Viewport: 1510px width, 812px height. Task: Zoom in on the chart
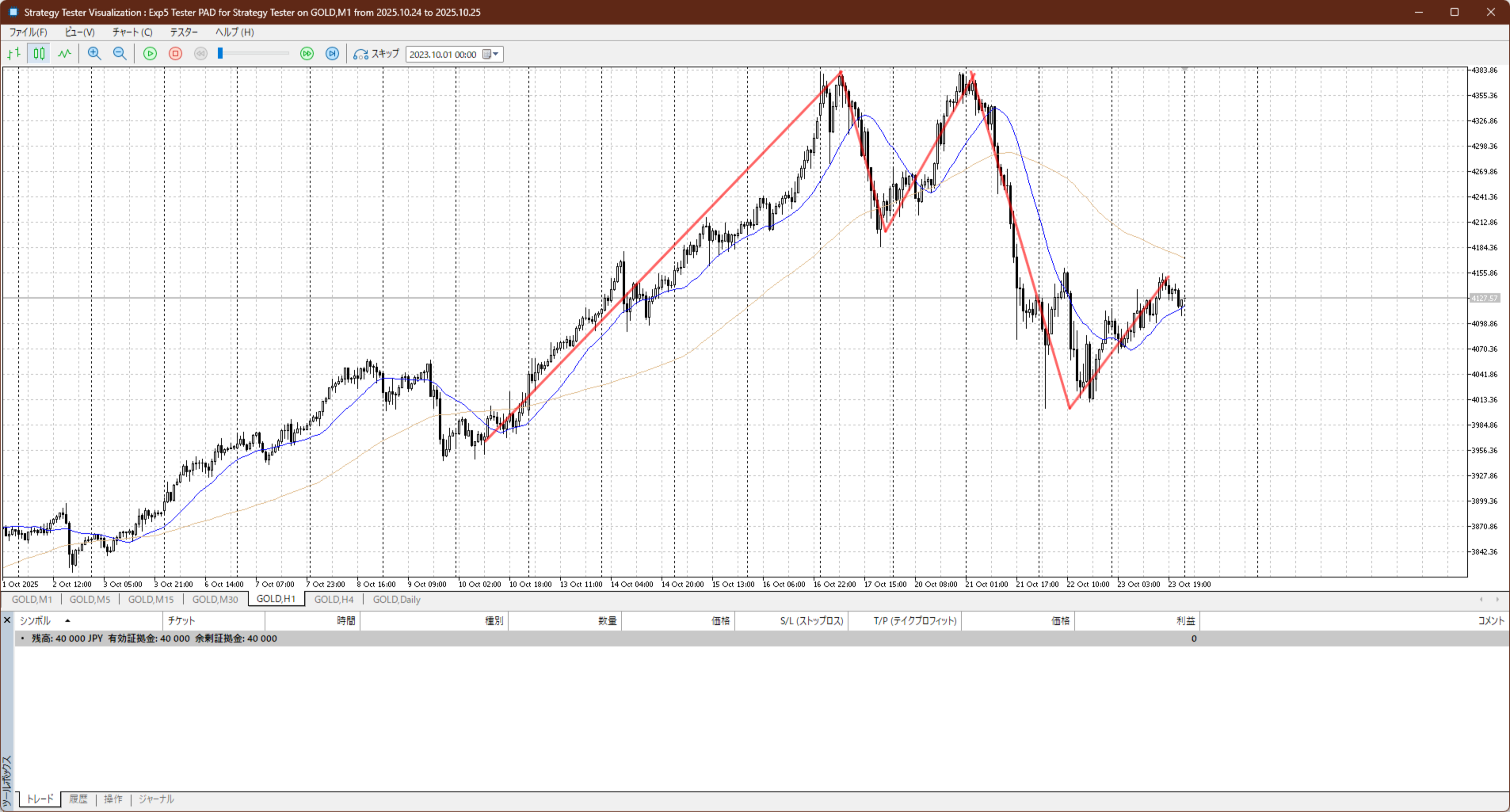tap(94, 54)
